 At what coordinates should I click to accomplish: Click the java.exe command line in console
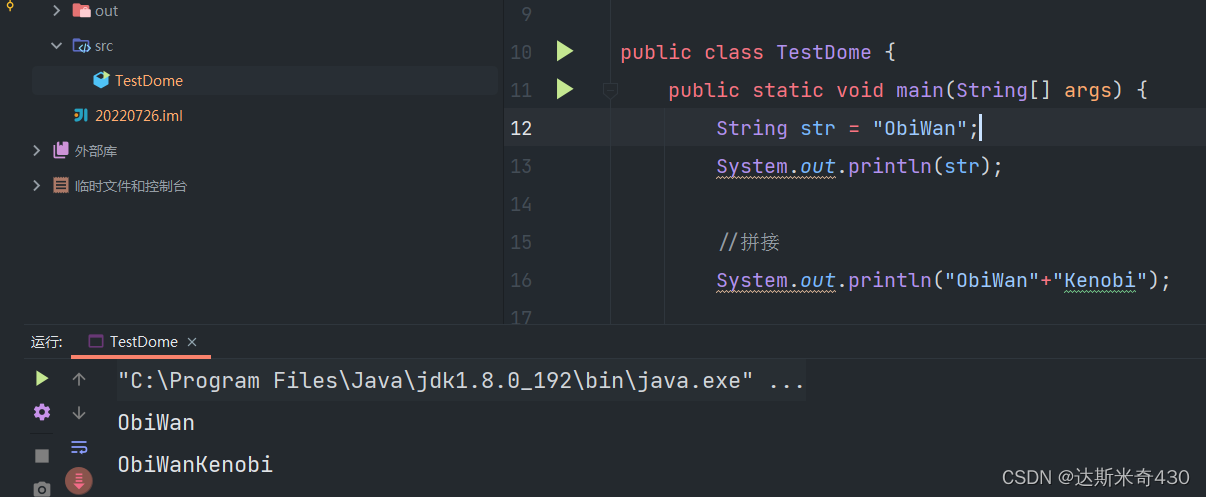(461, 381)
